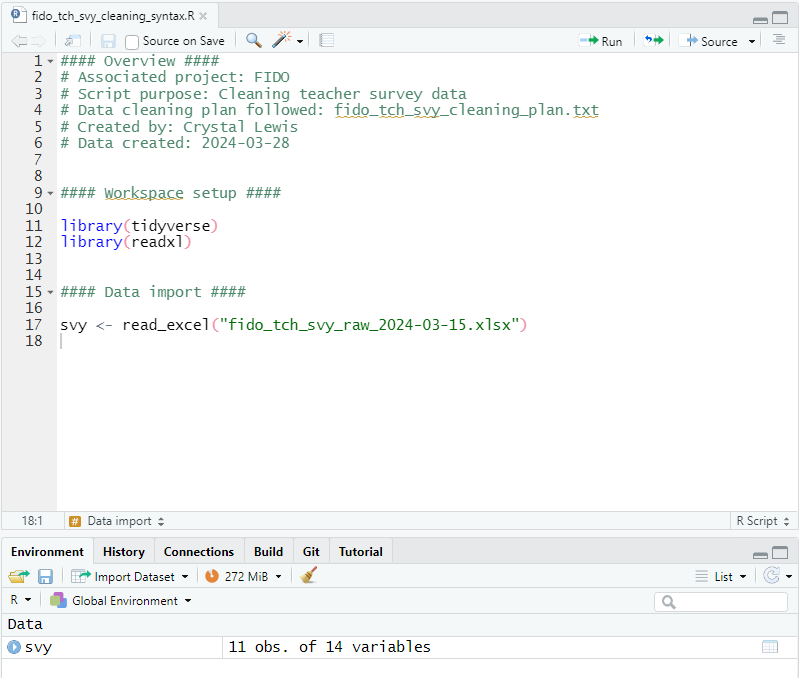Enable the Source on Save checkbox
Viewport: 799px width, 678px height.
132,41
